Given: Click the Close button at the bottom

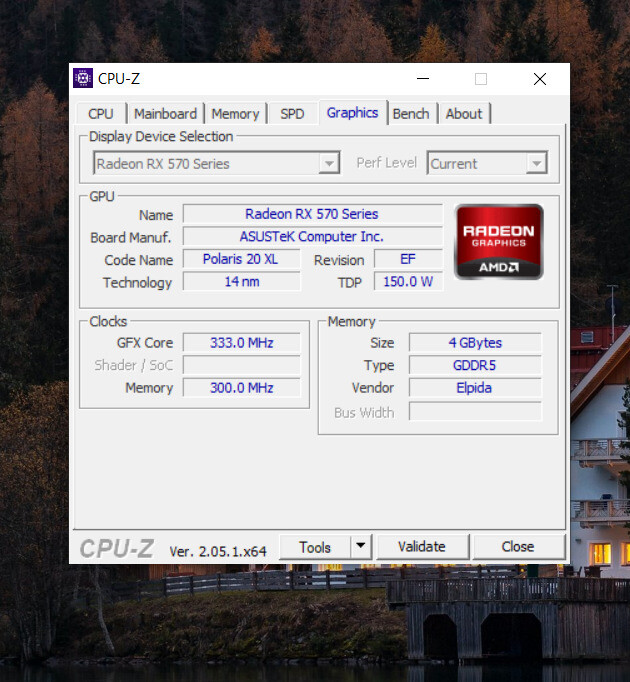Looking at the screenshot, I should tap(518, 546).
